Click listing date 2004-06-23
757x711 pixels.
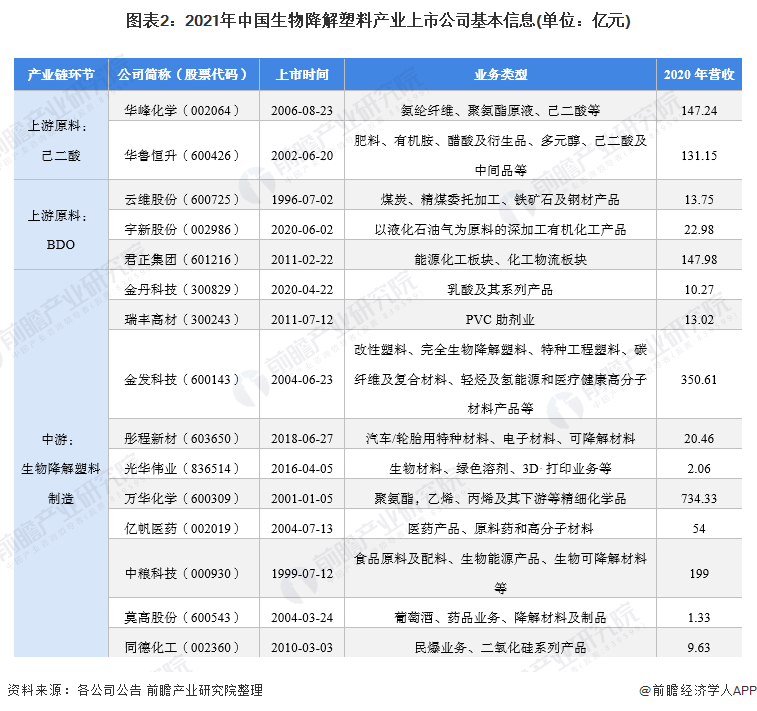(302, 379)
